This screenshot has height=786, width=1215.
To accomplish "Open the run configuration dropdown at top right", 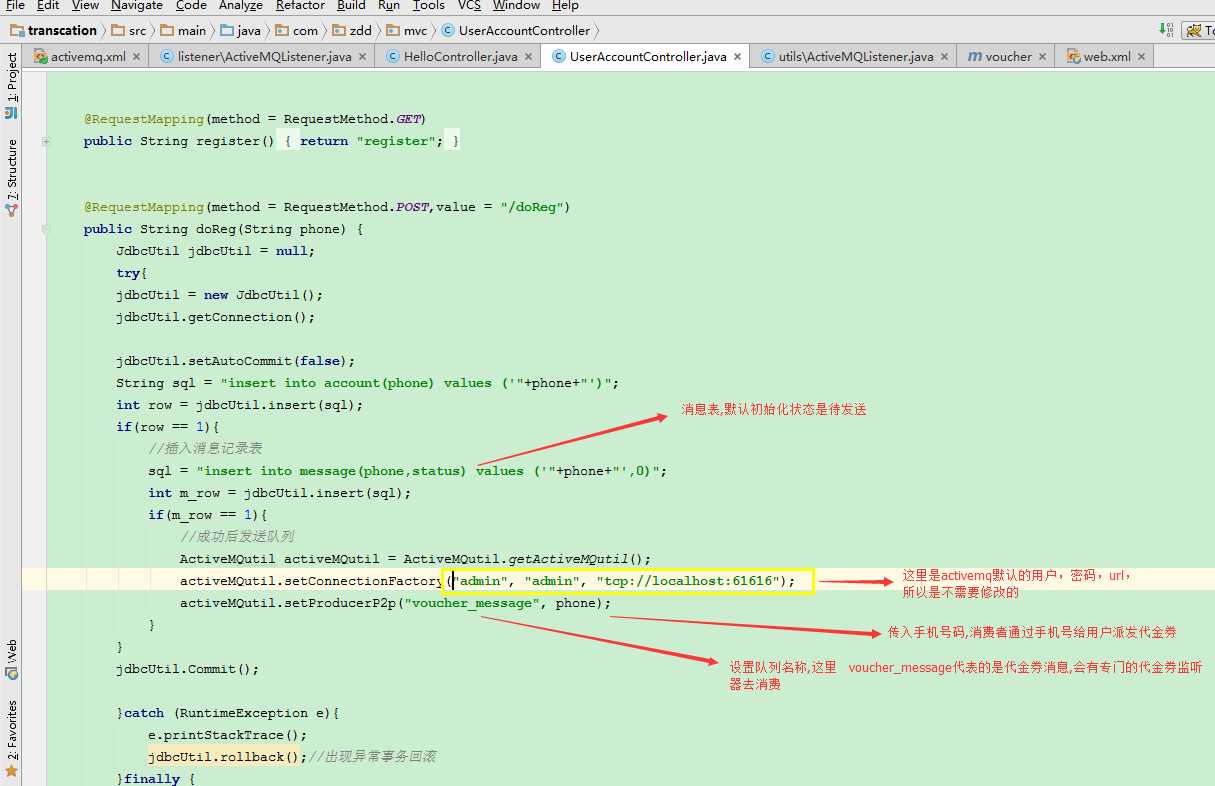I will coord(1198,30).
